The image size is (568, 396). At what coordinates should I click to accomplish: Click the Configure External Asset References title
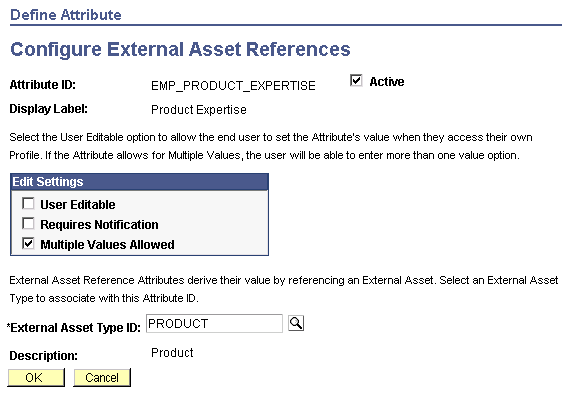(180, 49)
